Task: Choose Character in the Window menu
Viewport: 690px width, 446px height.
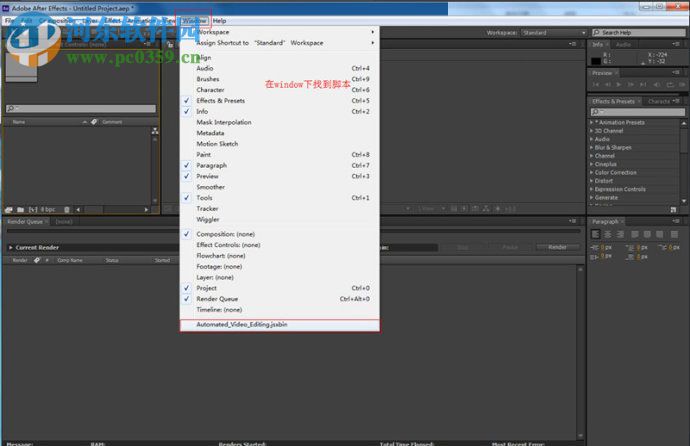Action: coord(280,90)
